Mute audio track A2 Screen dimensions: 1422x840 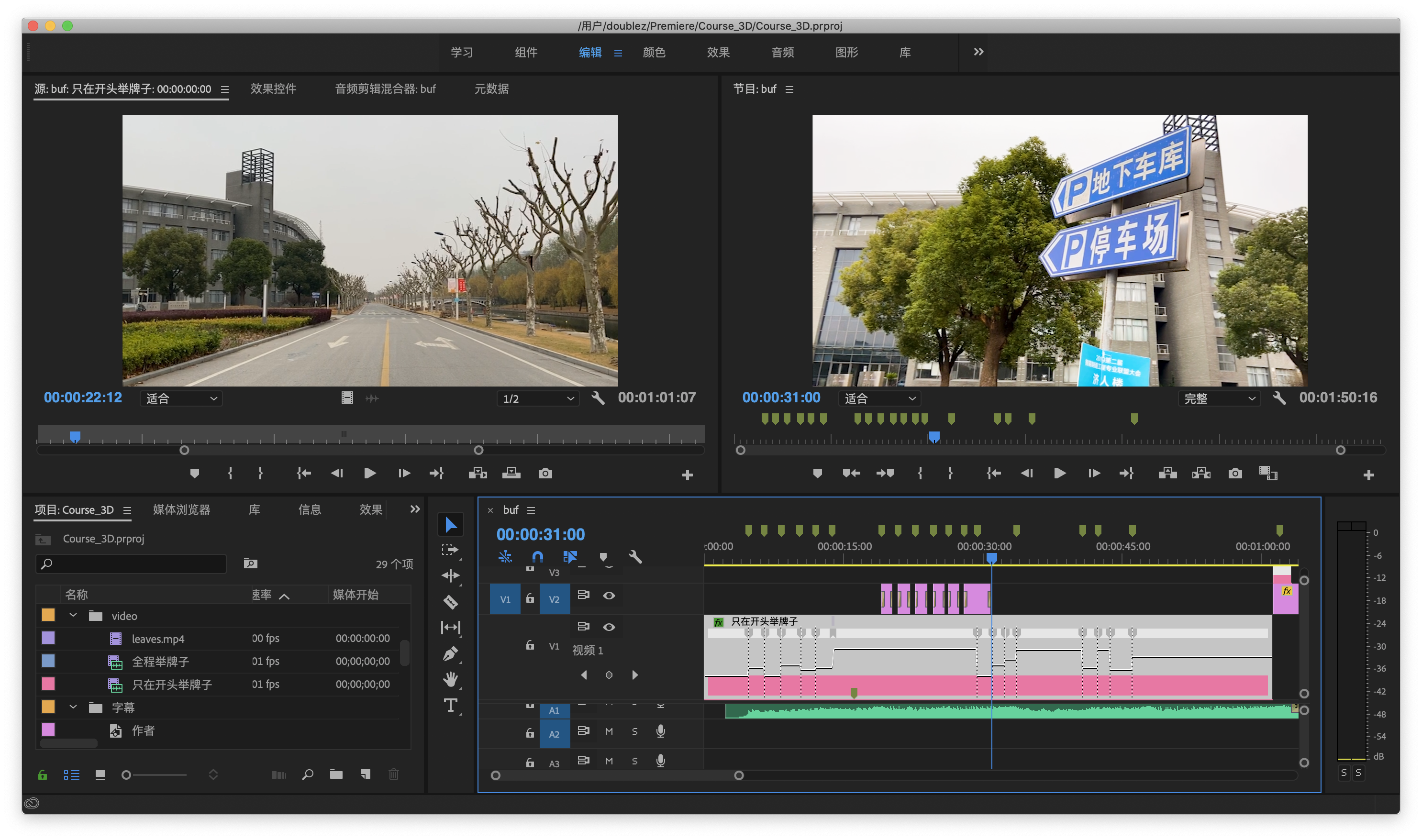[609, 731]
